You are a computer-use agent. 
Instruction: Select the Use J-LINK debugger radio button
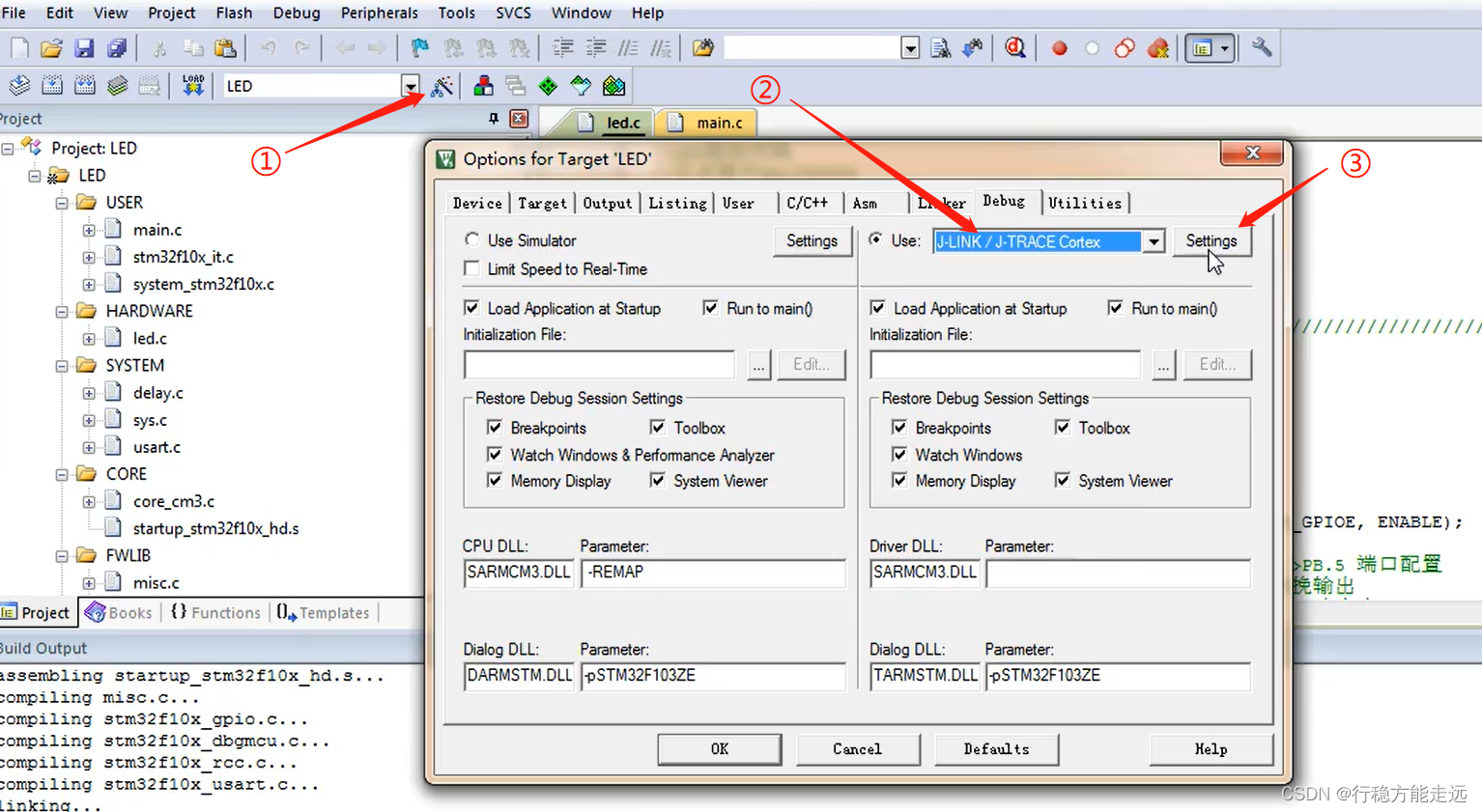pyautogui.click(x=875, y=239)
